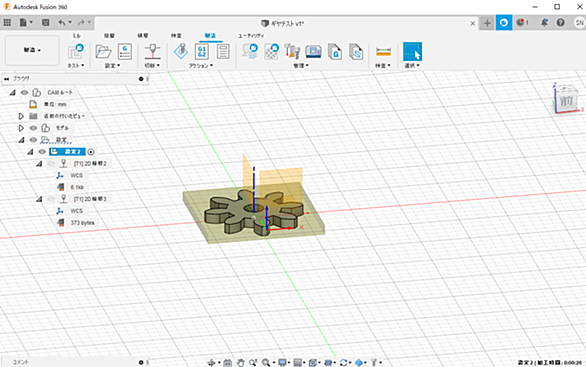586x367 pixels.
Task: Click the save icon in top bar
Action: pos(46,23)
